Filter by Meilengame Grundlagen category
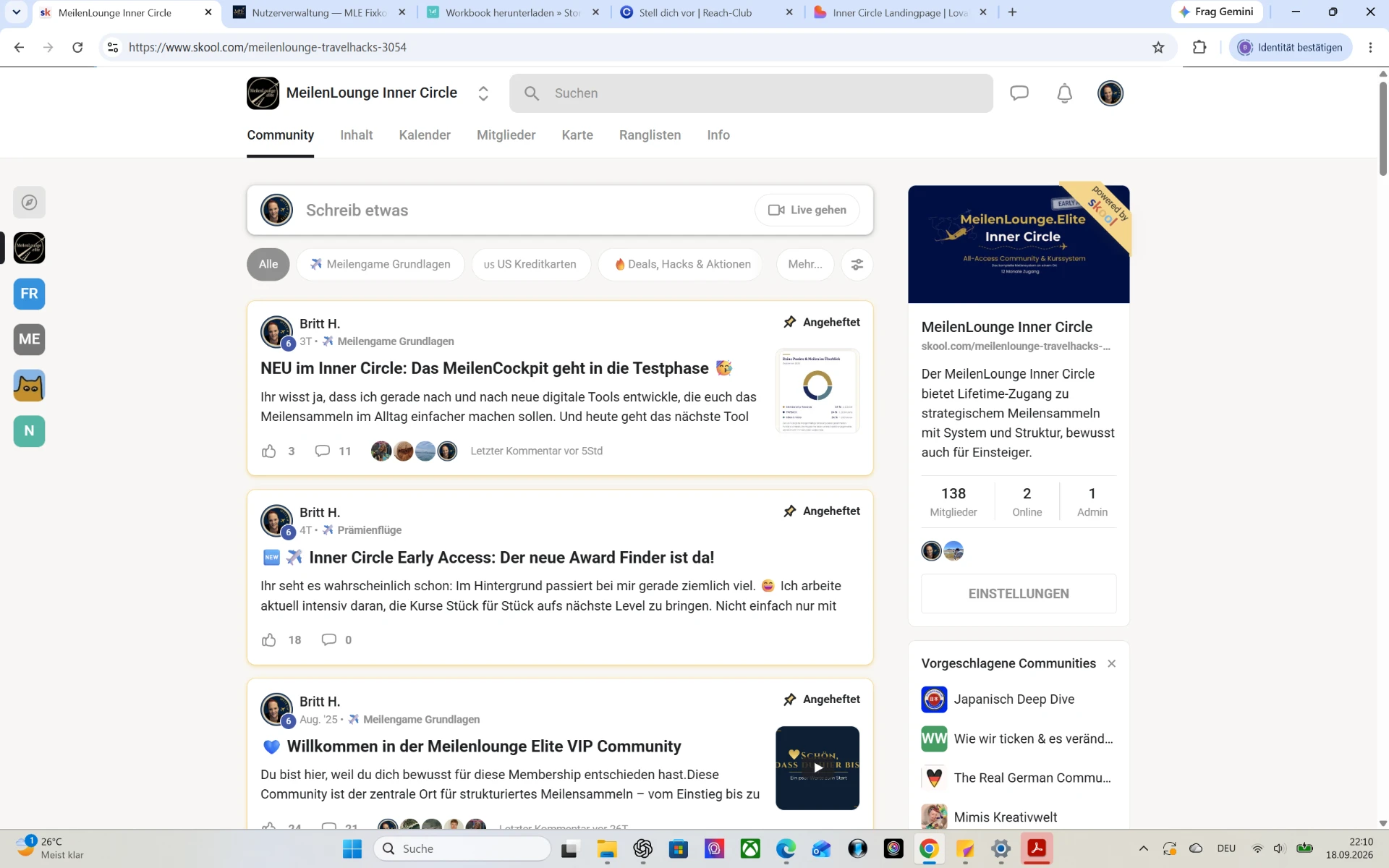 [x=381, y=264]
